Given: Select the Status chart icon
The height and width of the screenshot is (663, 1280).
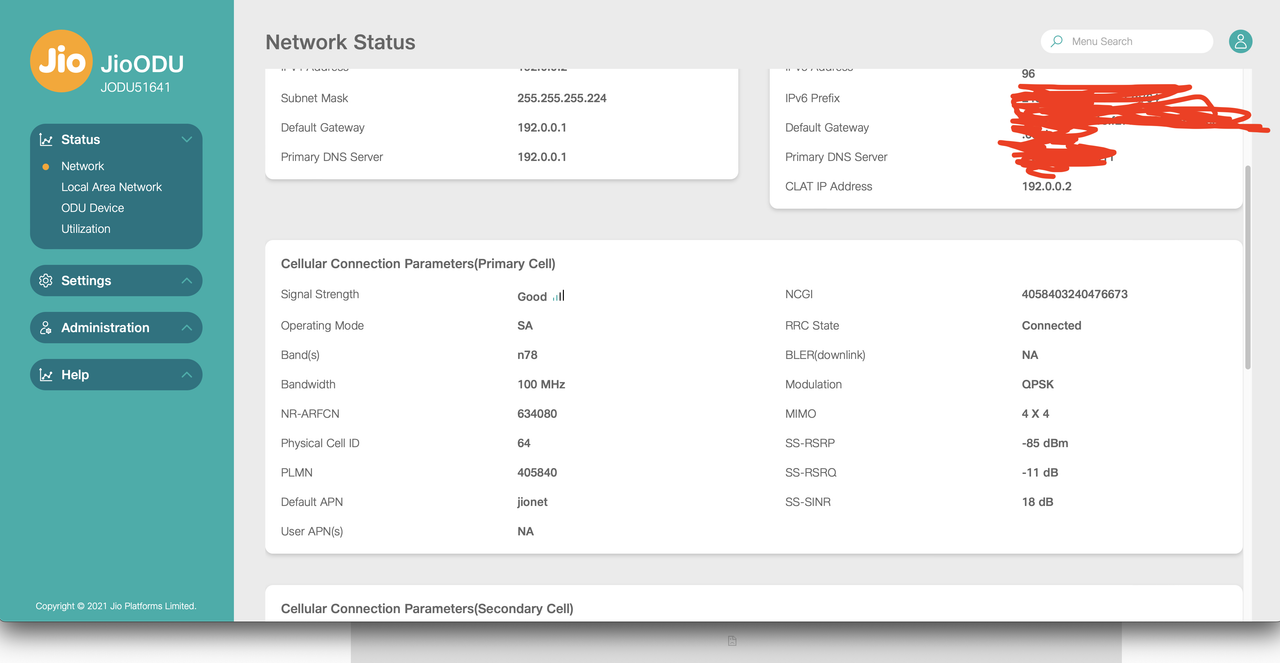Looking at the screenshot, I should click(x=45, y=139).
